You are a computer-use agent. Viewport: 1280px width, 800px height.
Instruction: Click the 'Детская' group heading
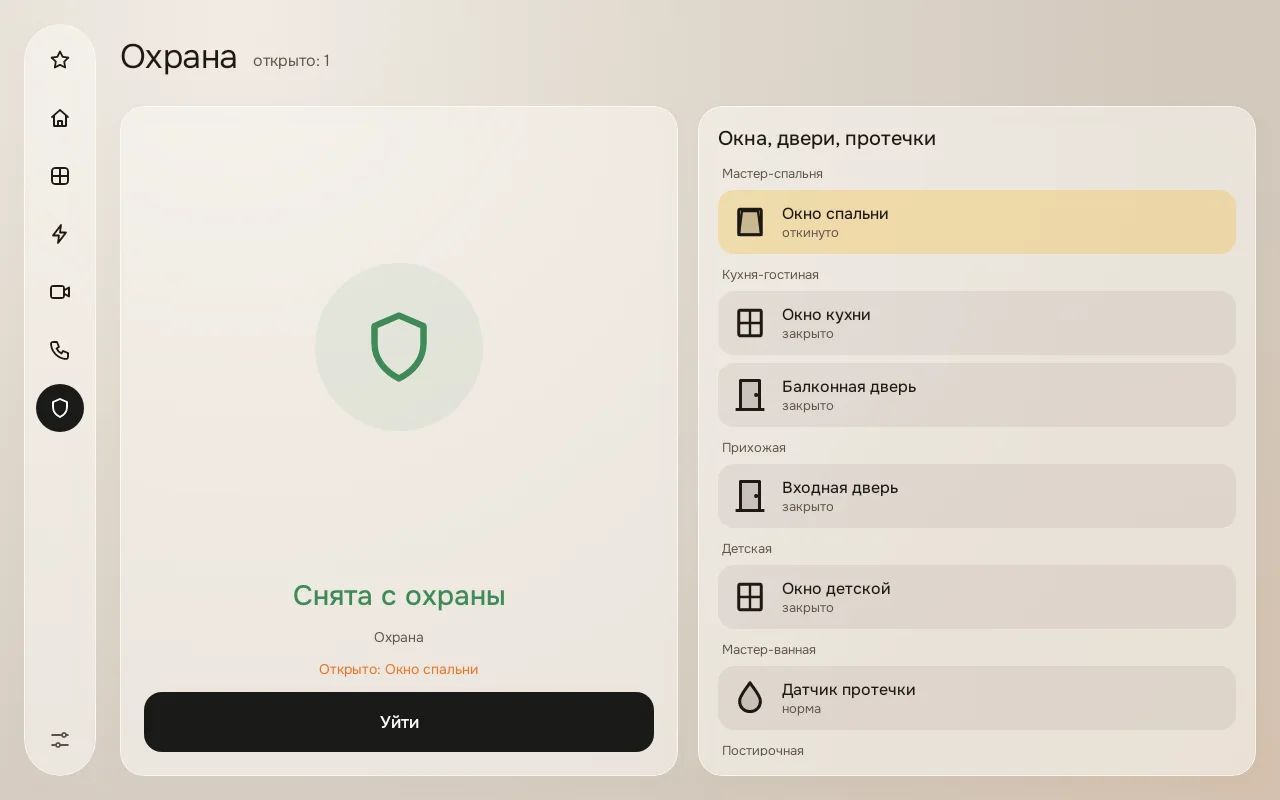tap(747, 549)
